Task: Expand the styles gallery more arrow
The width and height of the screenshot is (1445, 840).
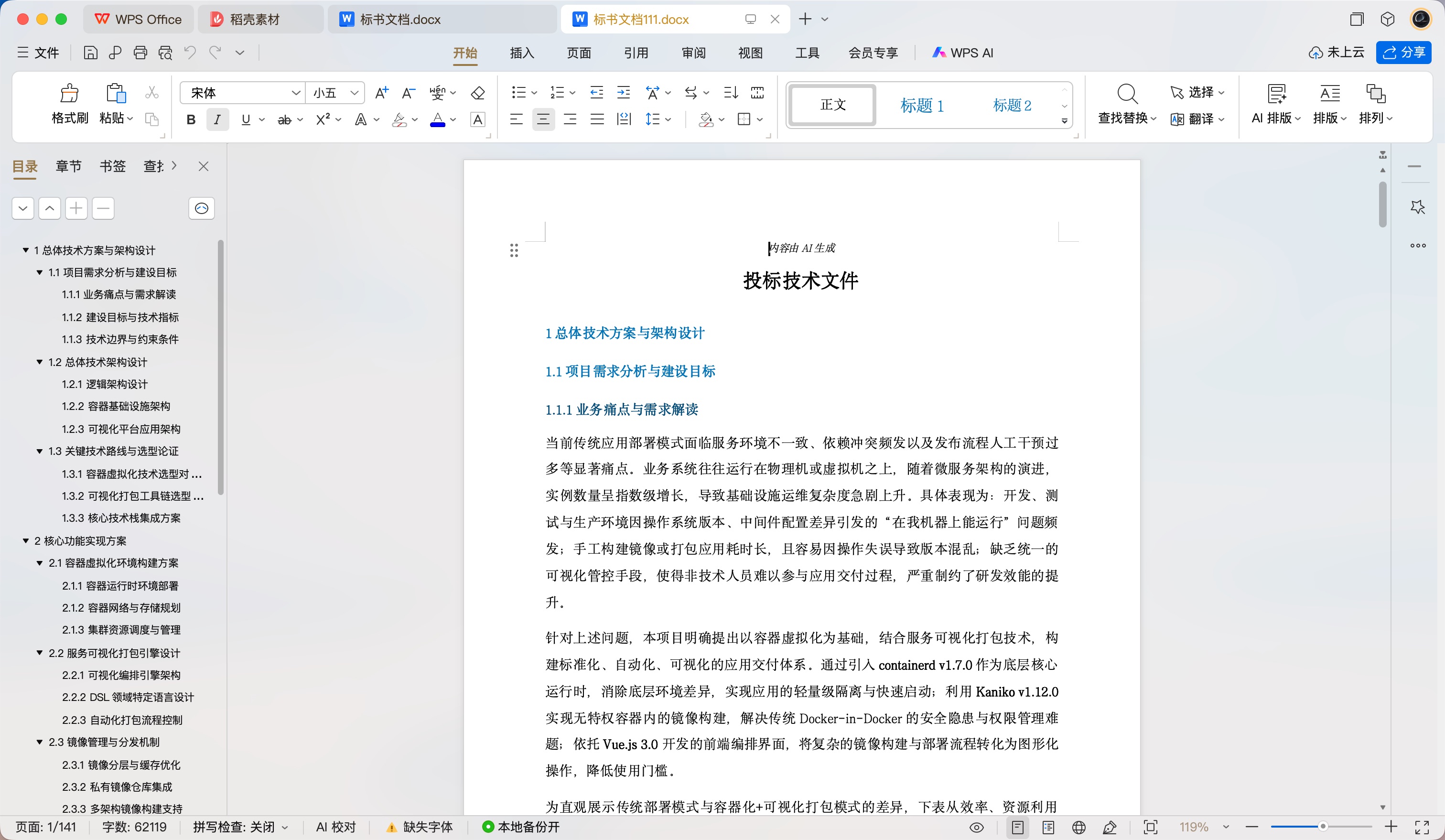Action: tap(1064, 121)
